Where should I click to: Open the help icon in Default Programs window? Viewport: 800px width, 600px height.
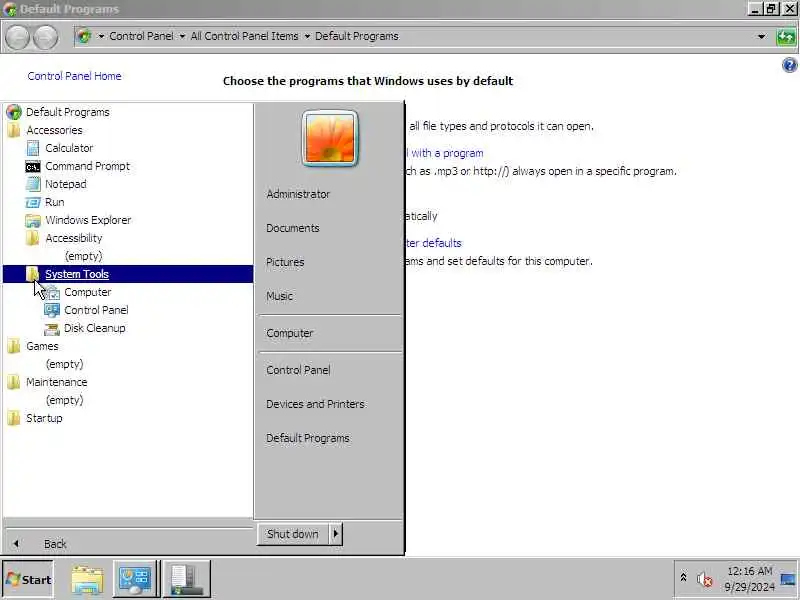coord(789,65)
